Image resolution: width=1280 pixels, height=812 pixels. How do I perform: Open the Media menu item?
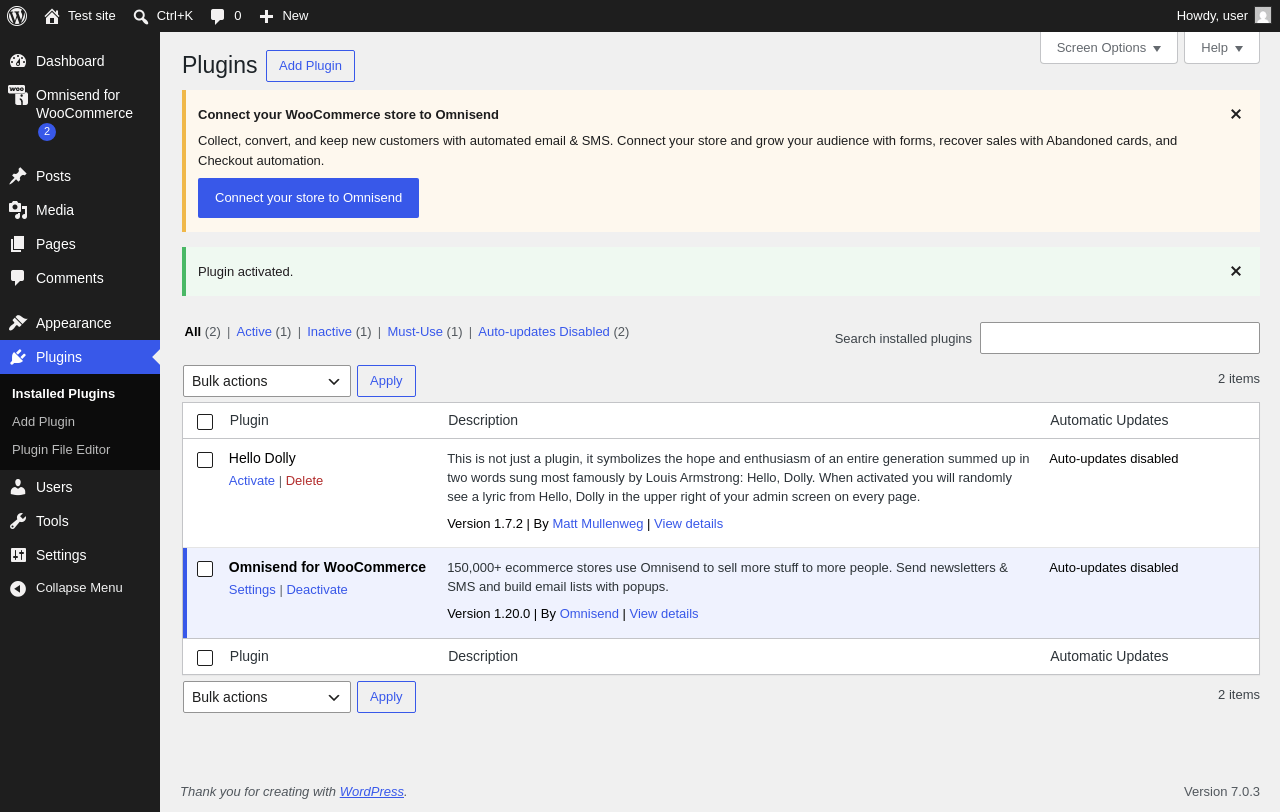coord(80,210)
